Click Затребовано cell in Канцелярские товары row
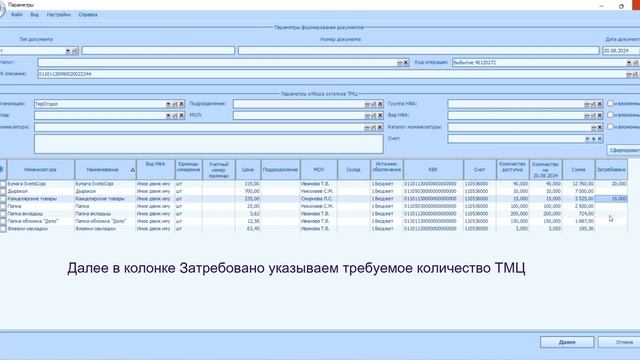Viewport: 640px width, 360px height. point(611,199)
